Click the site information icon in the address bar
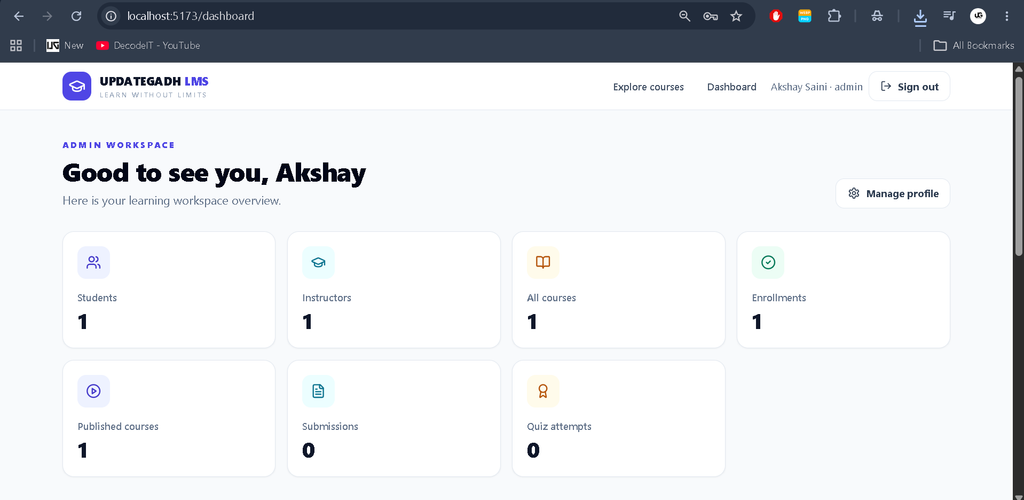 point(112,16)
